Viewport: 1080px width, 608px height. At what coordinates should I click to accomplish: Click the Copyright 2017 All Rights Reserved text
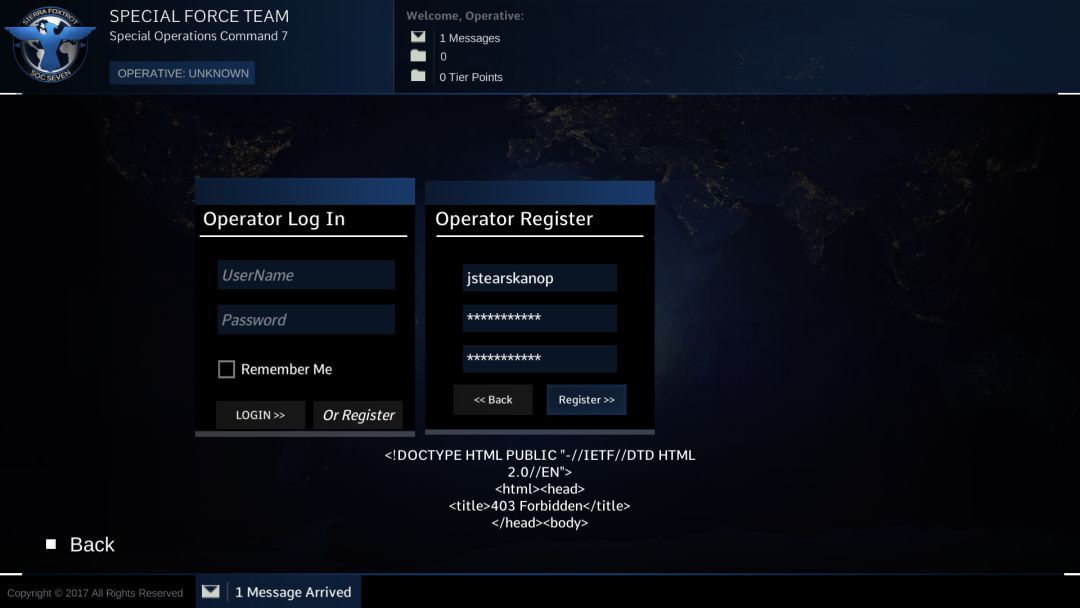95,593
